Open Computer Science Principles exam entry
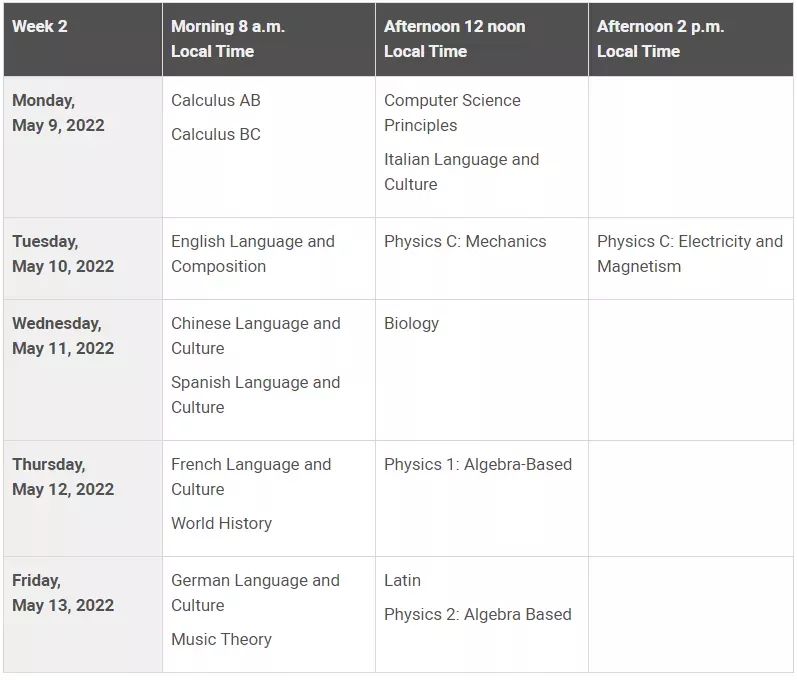 (452, 113)
